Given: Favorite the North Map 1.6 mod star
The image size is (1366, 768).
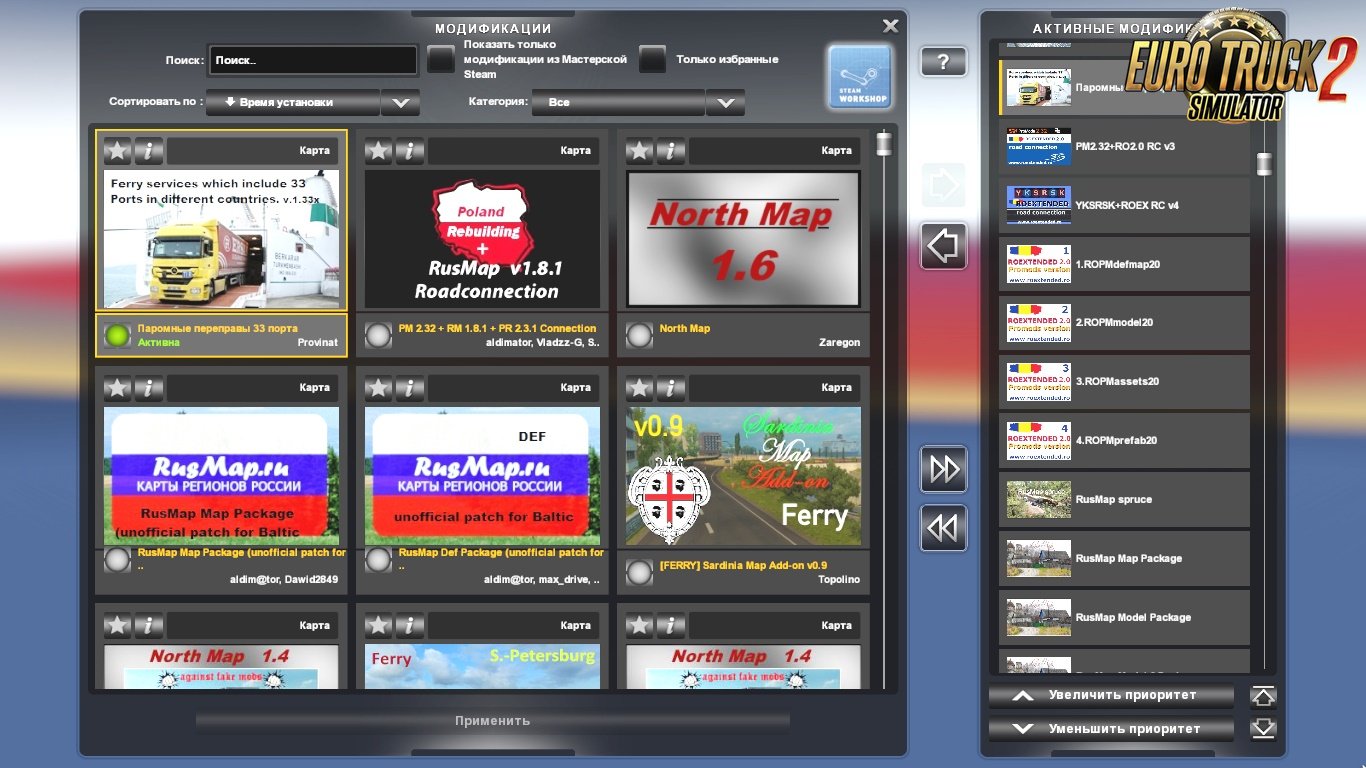Looking at the screenshot, I should point(640,151).
